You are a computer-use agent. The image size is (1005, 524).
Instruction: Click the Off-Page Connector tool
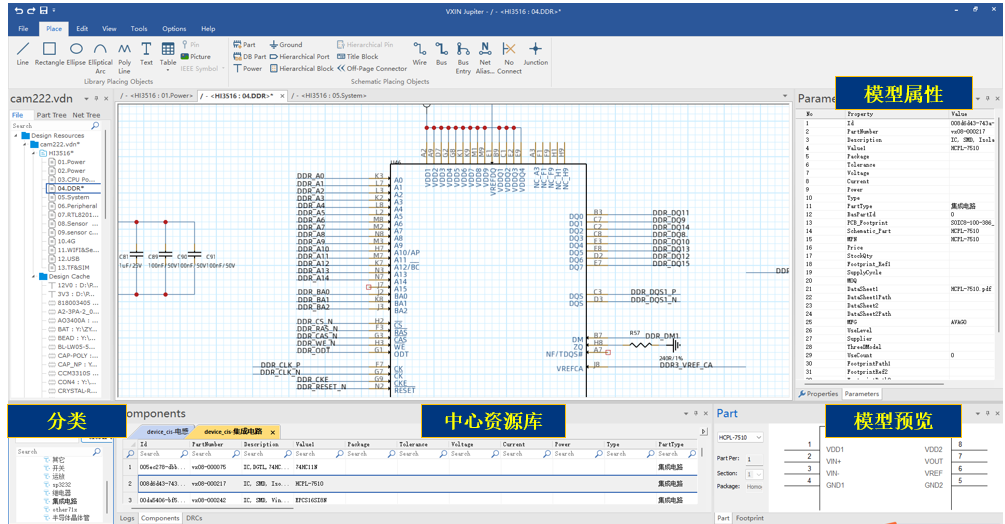372,69
